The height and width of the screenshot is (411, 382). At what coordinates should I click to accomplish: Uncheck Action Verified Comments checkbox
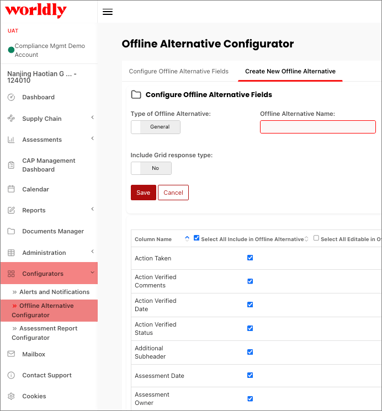pos(250,281)
